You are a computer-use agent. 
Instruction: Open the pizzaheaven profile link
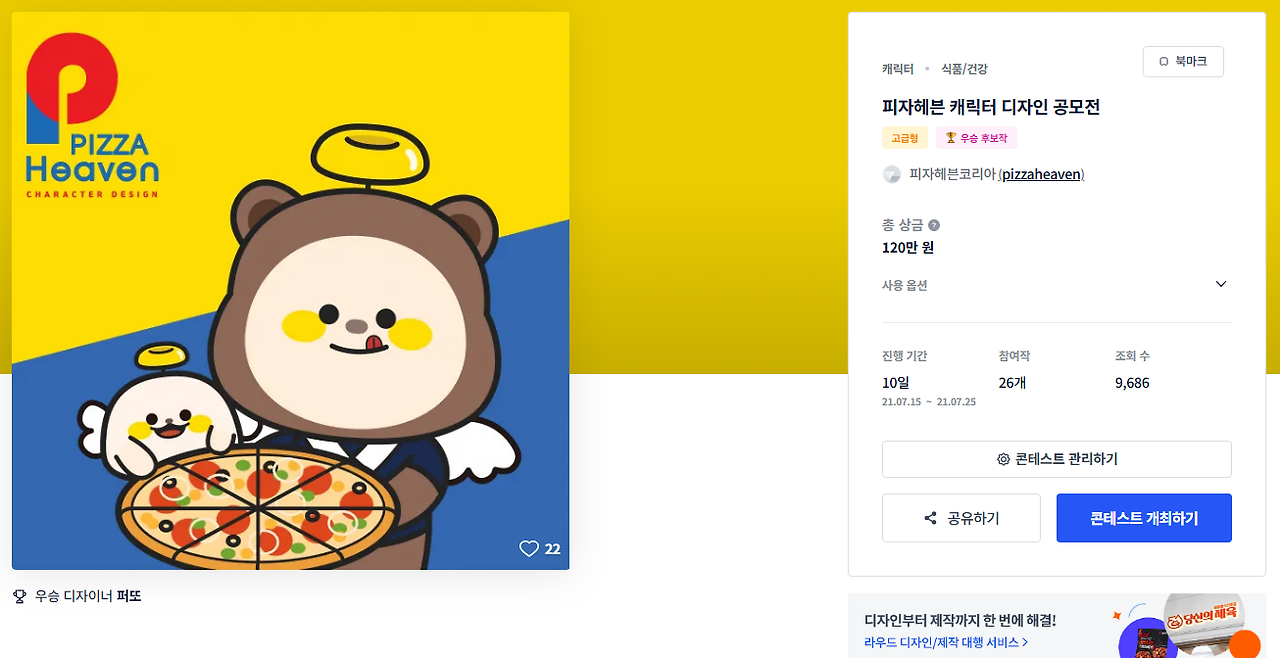(1042, 174)
